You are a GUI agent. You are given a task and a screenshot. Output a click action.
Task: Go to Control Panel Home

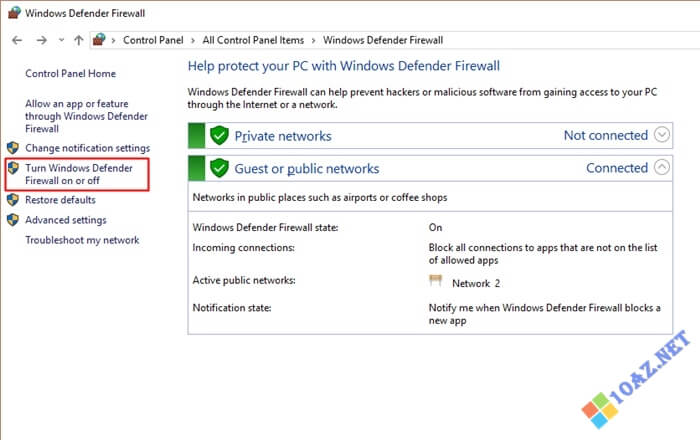tap(70, 73)
